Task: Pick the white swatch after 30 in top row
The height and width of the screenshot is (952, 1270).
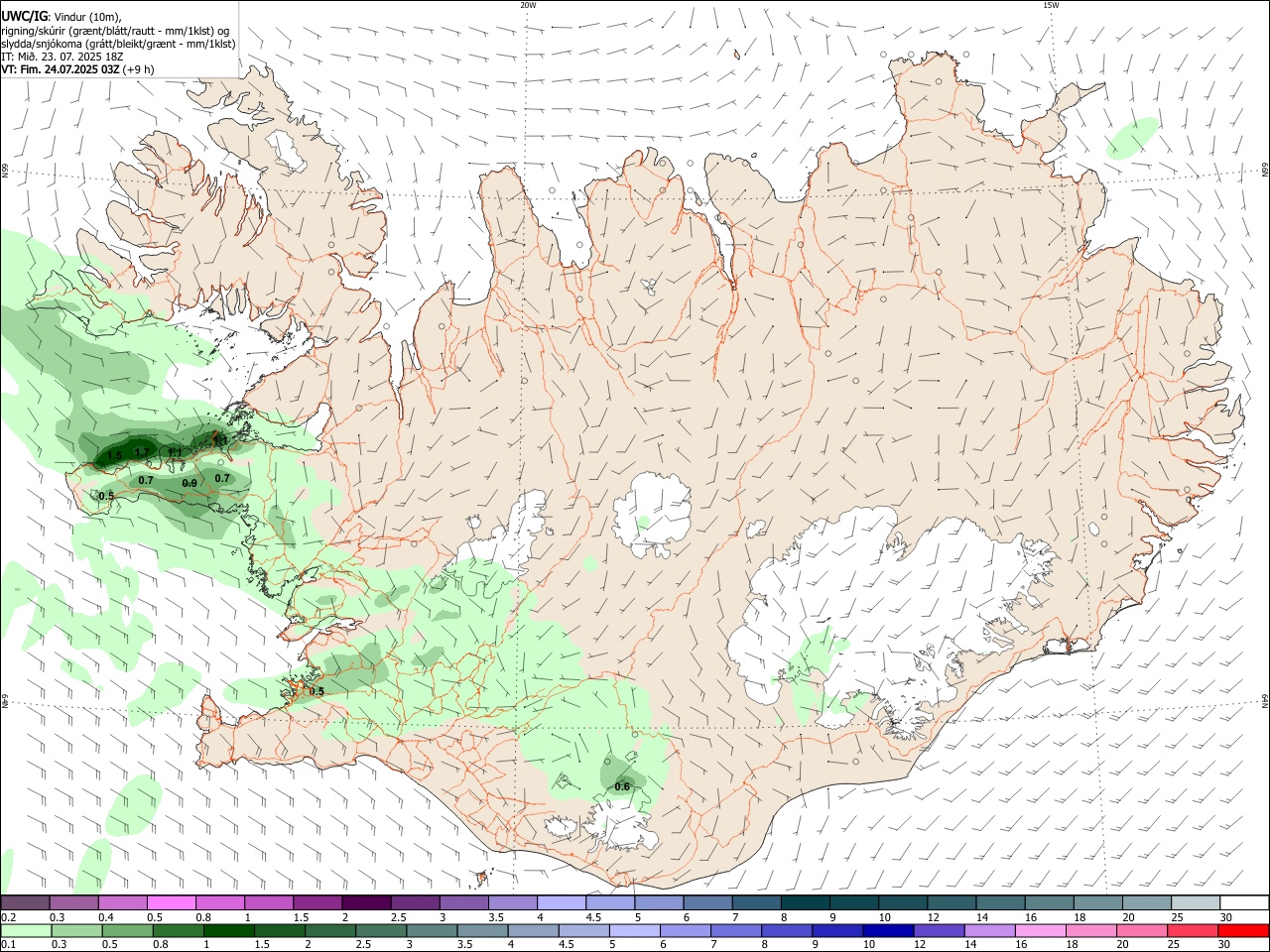Action: coord(1244,903)
